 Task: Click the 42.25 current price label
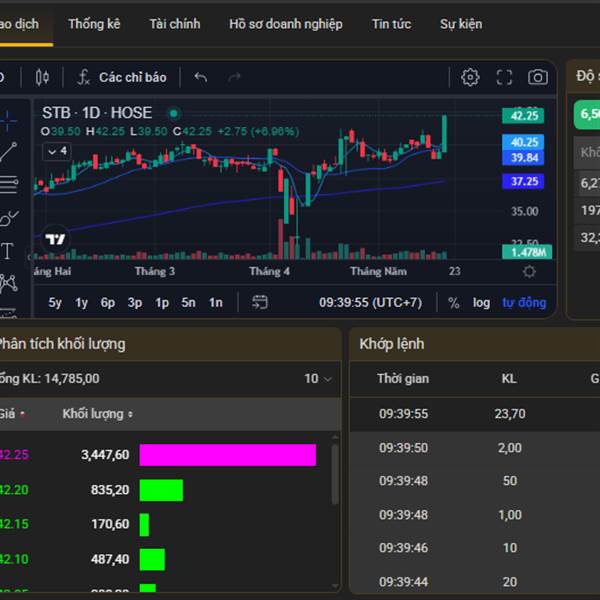(523, 116)
